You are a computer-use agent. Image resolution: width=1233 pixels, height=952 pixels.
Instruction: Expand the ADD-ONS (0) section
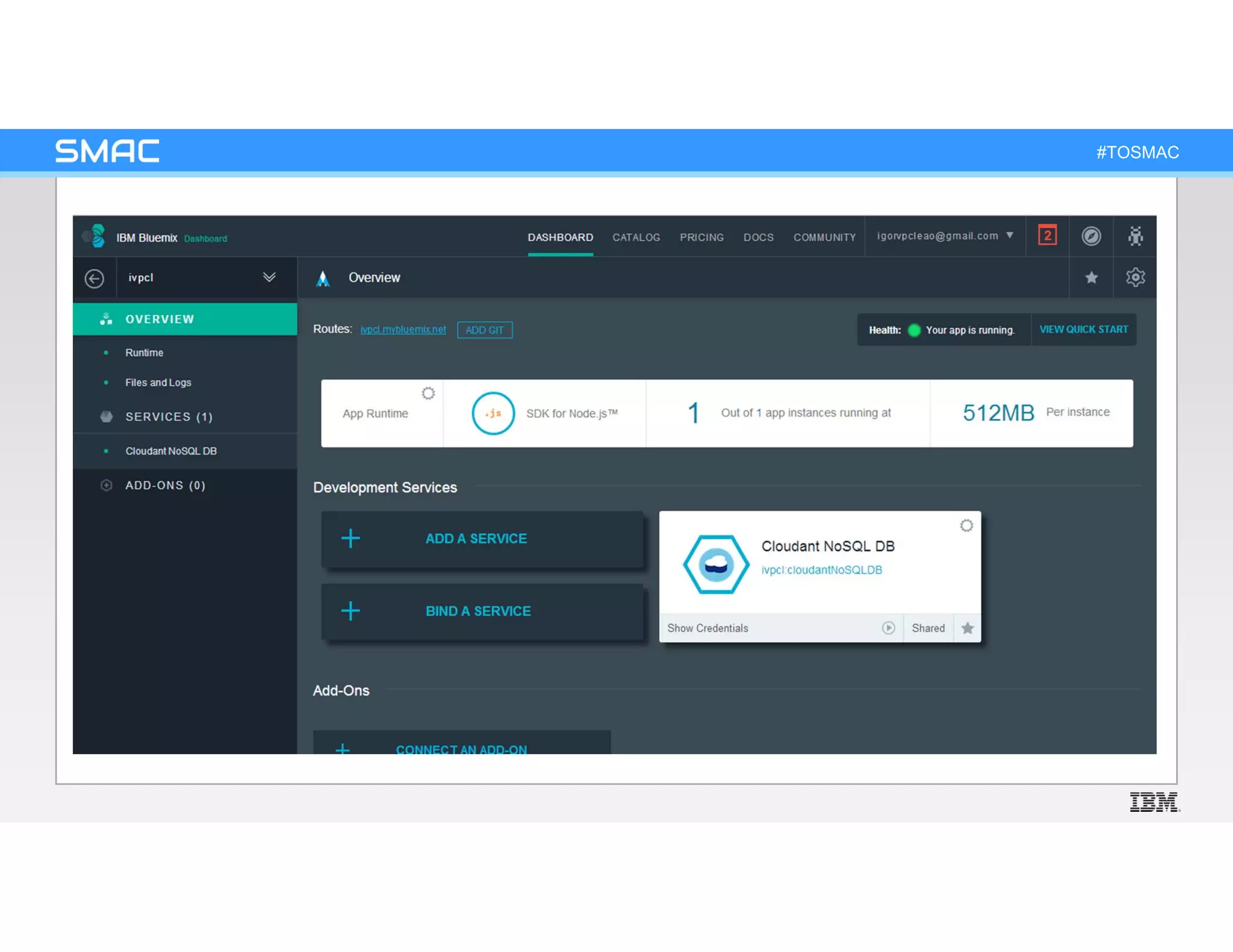[165, 486]
